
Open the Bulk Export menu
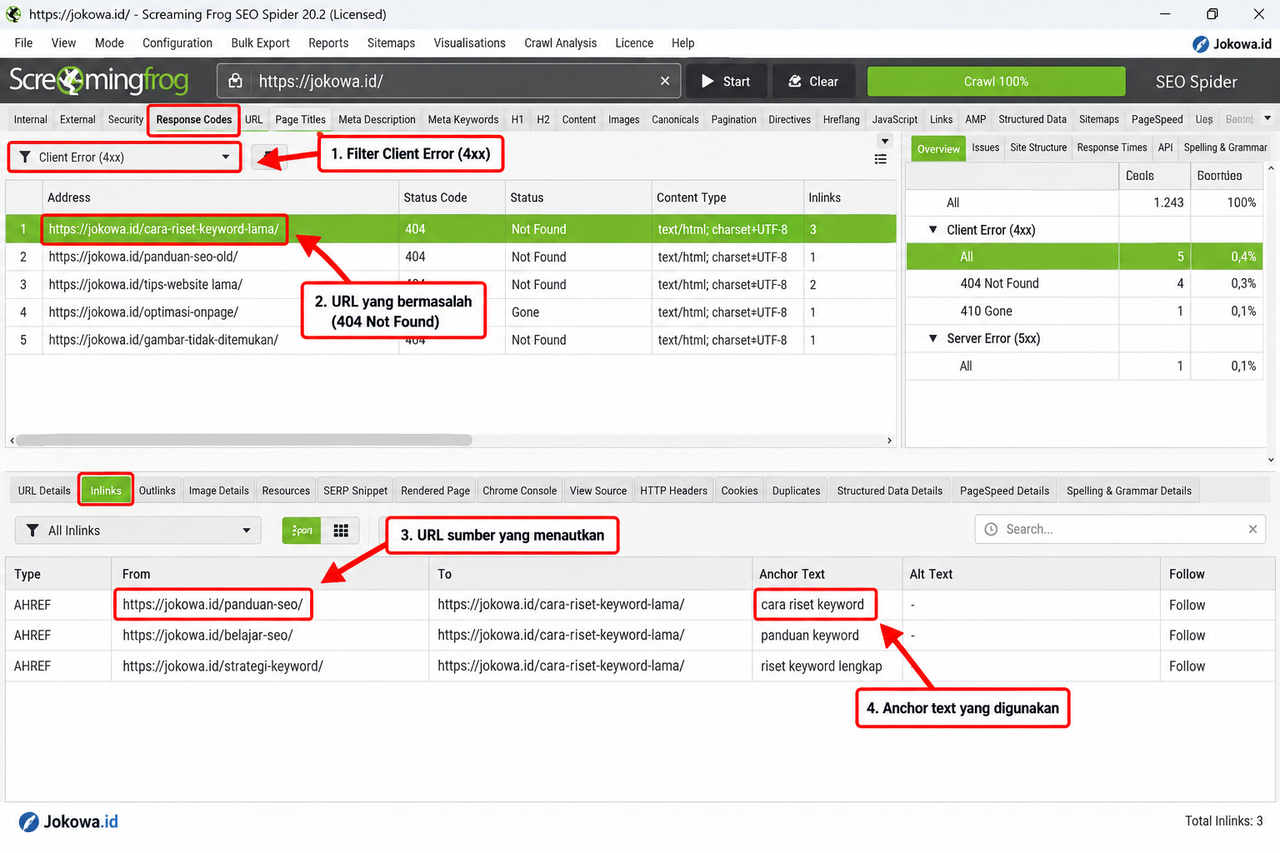tap(260, 43)
